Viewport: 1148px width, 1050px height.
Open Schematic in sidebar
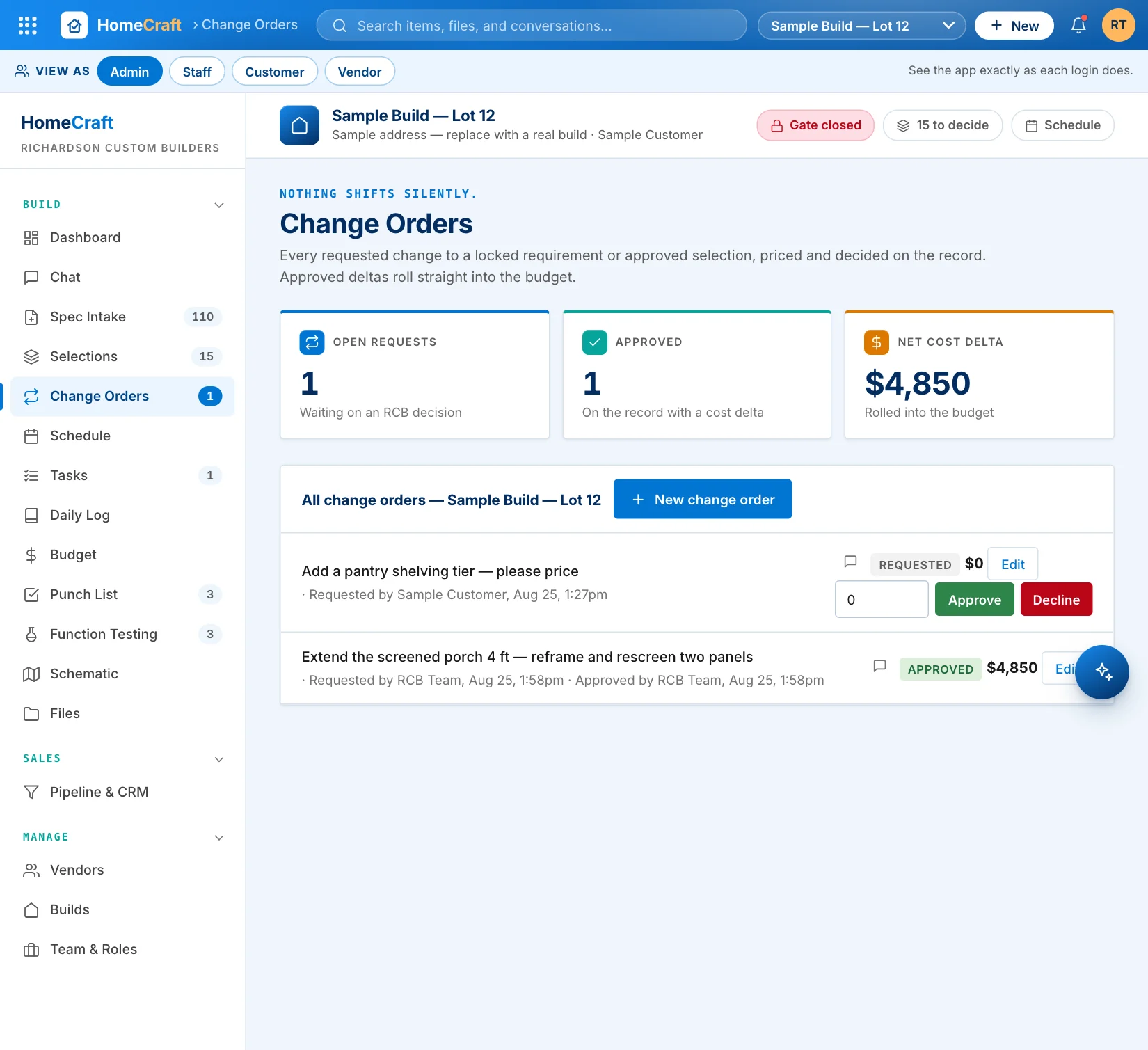122,674
